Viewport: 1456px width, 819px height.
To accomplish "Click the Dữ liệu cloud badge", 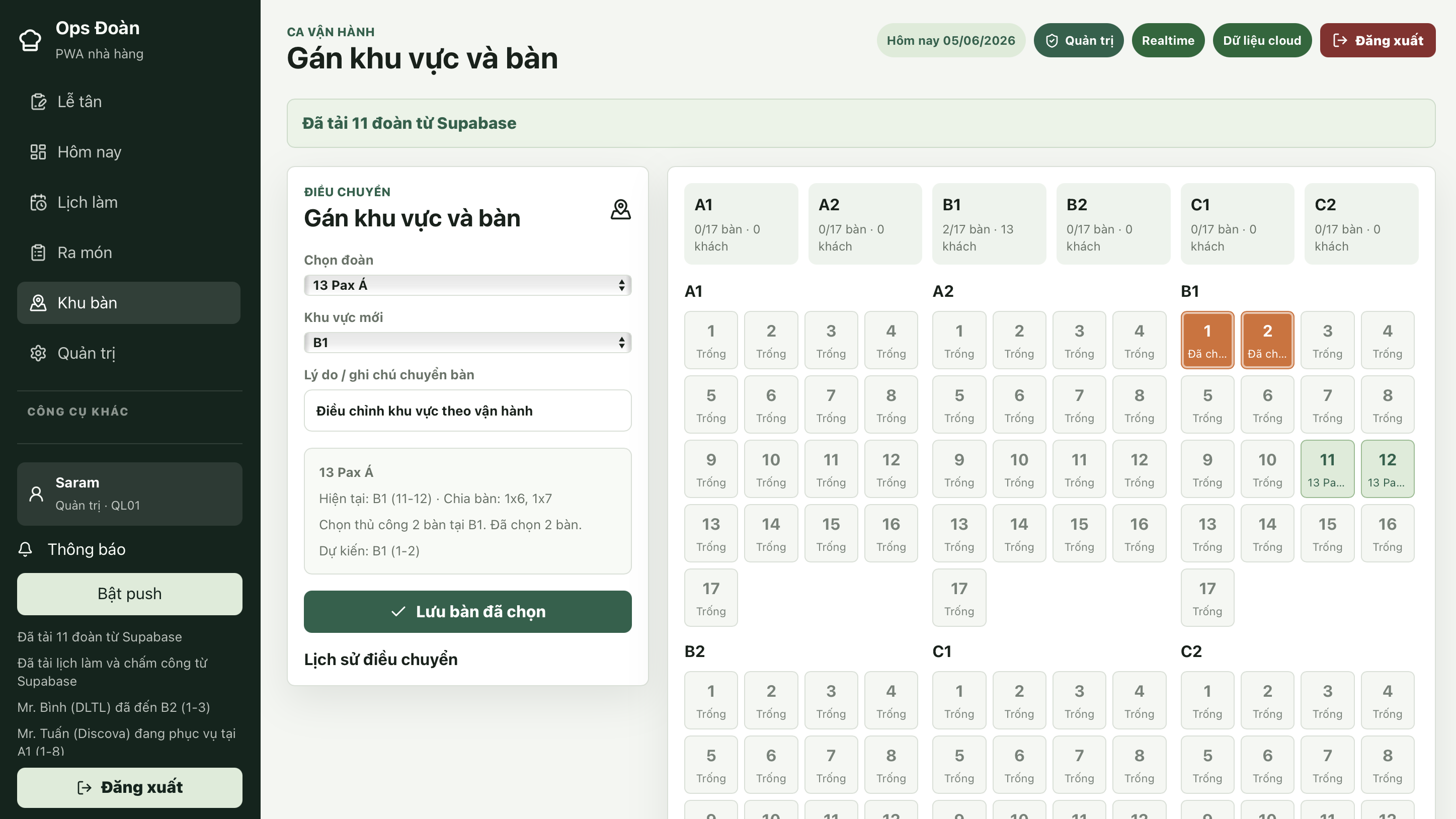I will tap(1262, 41).
